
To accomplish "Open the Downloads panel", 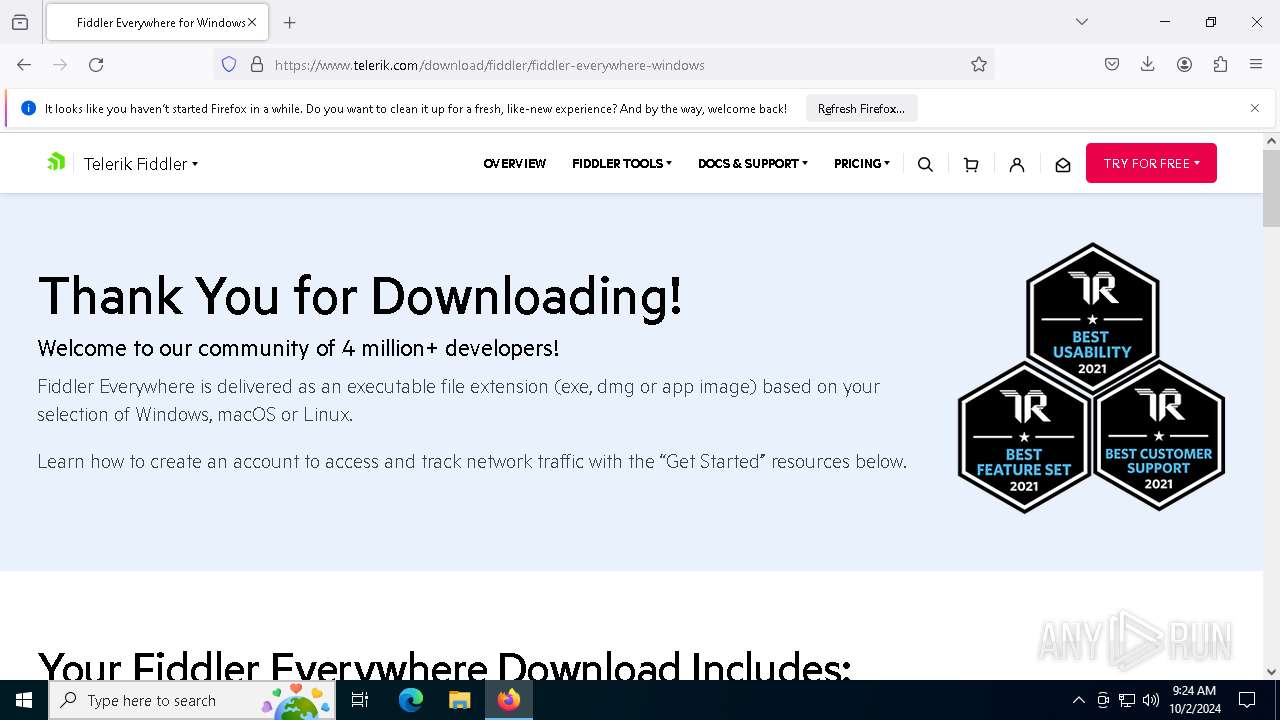I will click(x=1148, y=65).
